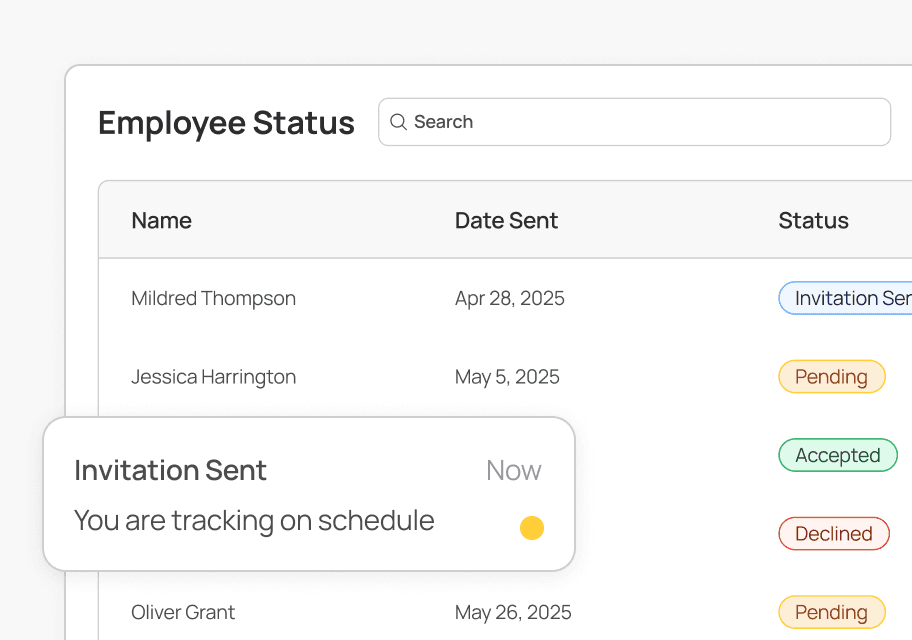Click the Date Sent column header
This screenshot has height=640, width=912.
[506, 221]
